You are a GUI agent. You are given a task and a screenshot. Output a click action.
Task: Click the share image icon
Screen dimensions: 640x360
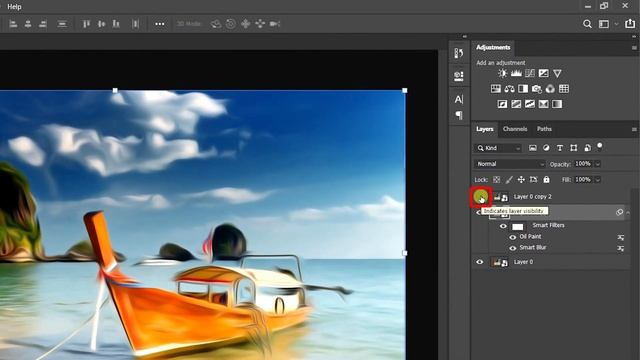point(630,24)
